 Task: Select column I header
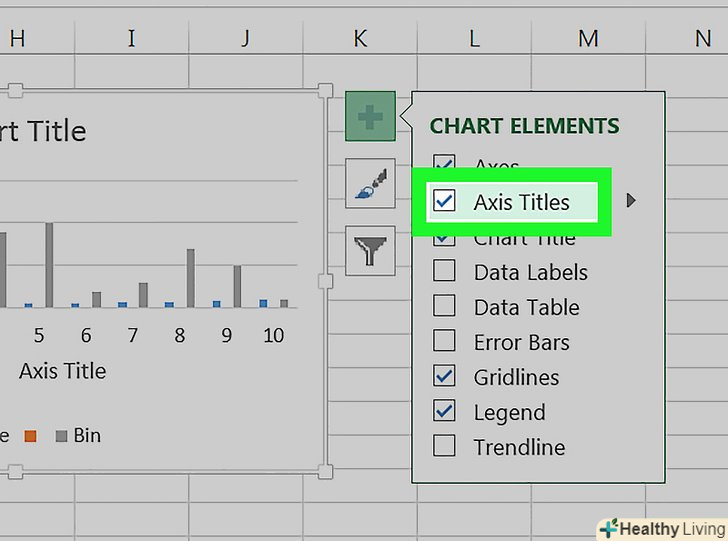click(x=131, y=39)
